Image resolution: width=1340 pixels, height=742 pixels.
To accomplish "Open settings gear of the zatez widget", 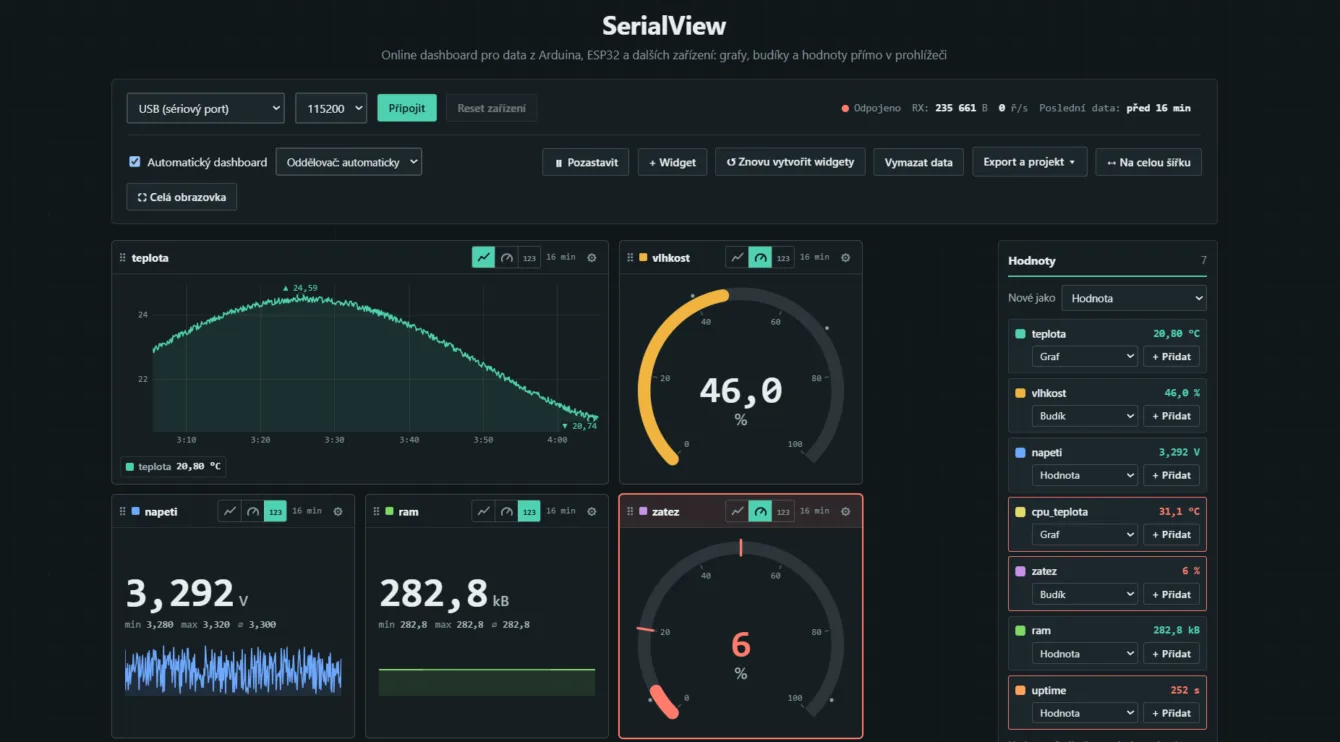I will [846, 512].
